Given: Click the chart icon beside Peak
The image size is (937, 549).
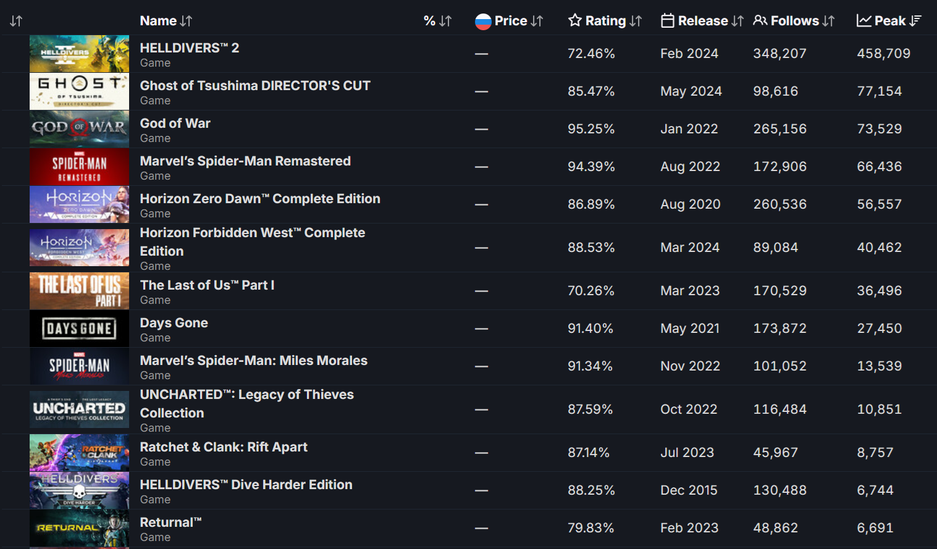Looking at the screenshot, I should [864, 21].
